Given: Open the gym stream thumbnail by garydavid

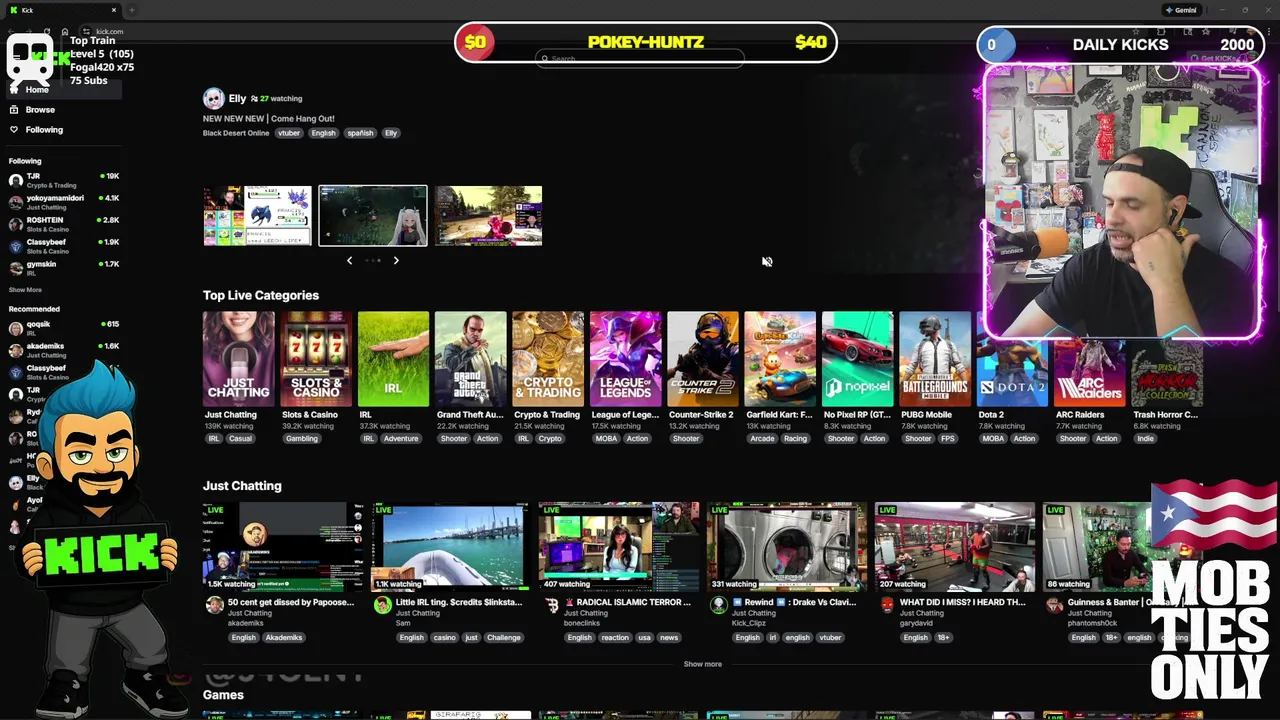Looking at the screenshot, I should point(955,547).
